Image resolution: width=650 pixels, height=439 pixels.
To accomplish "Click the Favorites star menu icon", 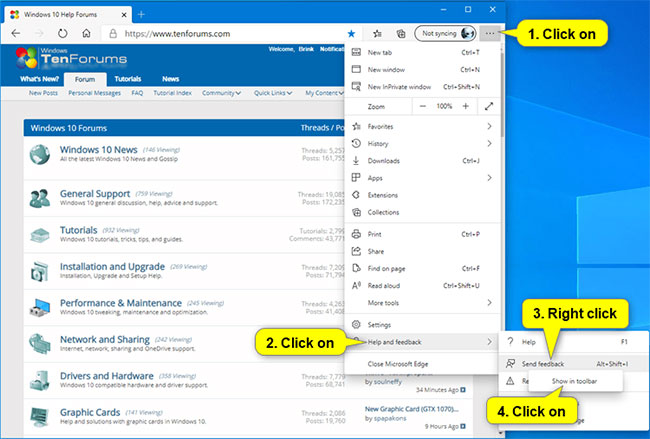I will (x=356, y=126).
